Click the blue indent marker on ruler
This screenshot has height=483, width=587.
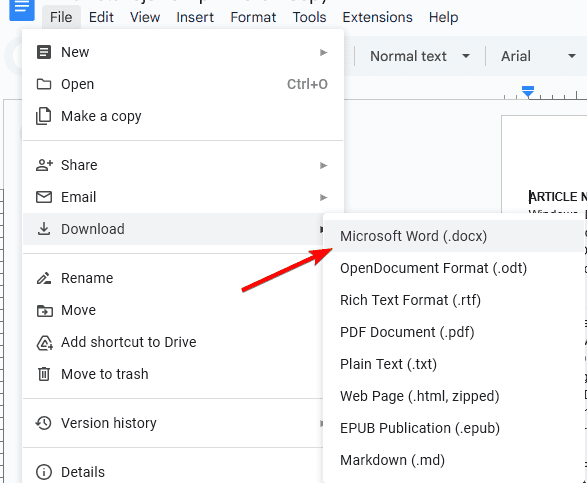click(528, 91)
